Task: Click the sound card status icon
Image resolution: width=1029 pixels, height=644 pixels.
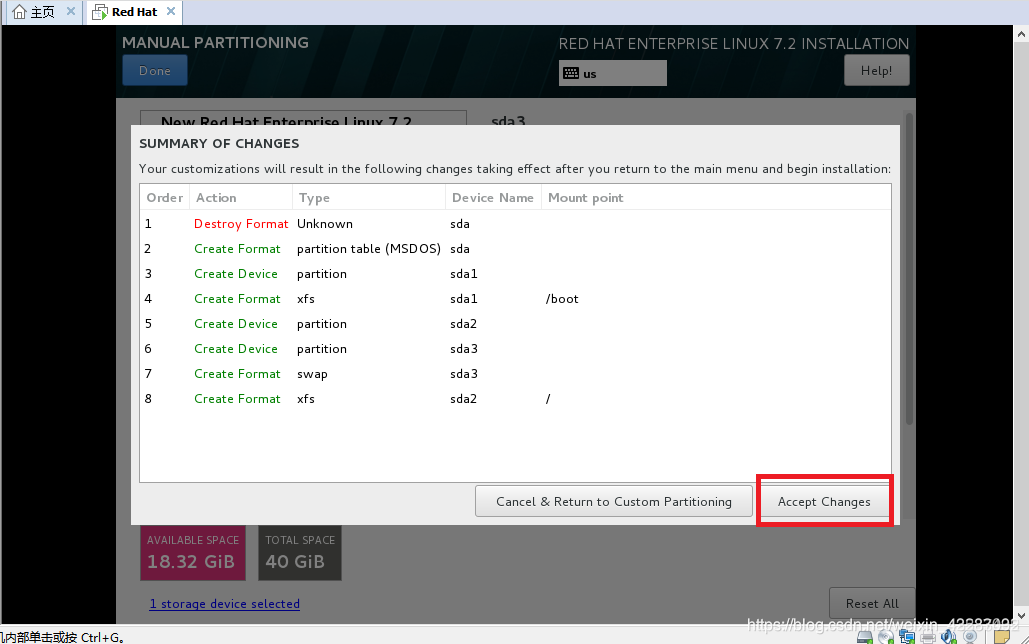Action: pyautogui.click(x=949, y=636)
